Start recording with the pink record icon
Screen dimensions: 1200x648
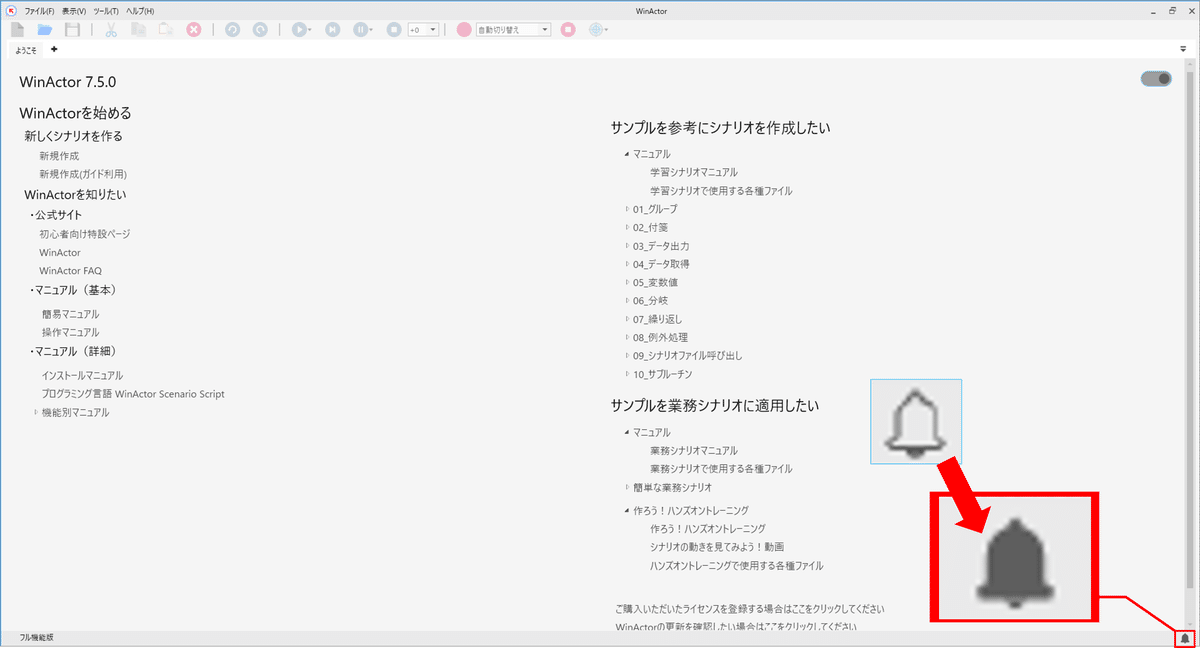coord(462,30)
